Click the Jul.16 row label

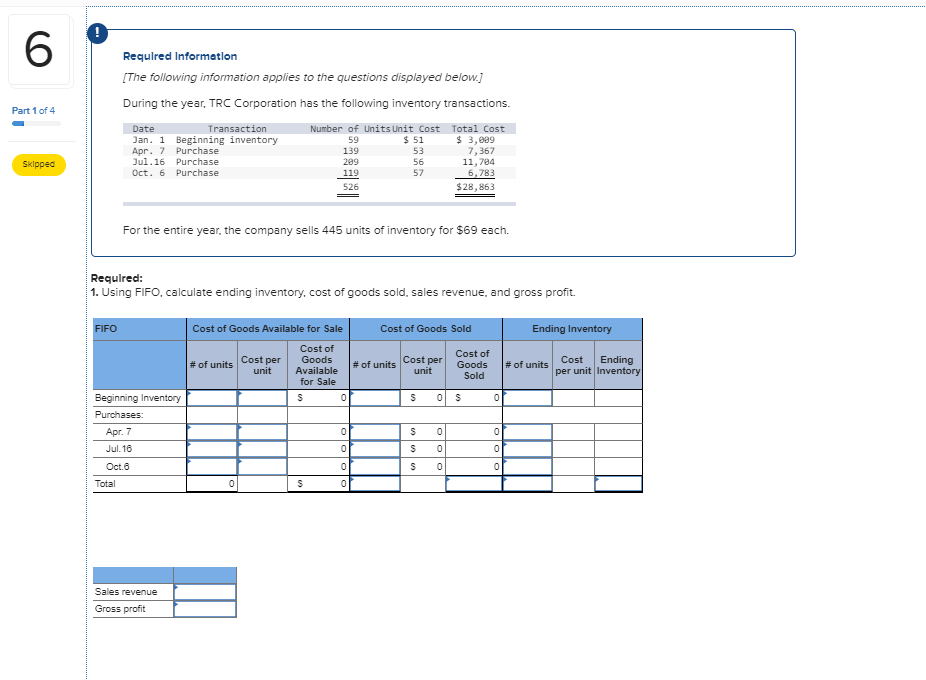point(119,449)
